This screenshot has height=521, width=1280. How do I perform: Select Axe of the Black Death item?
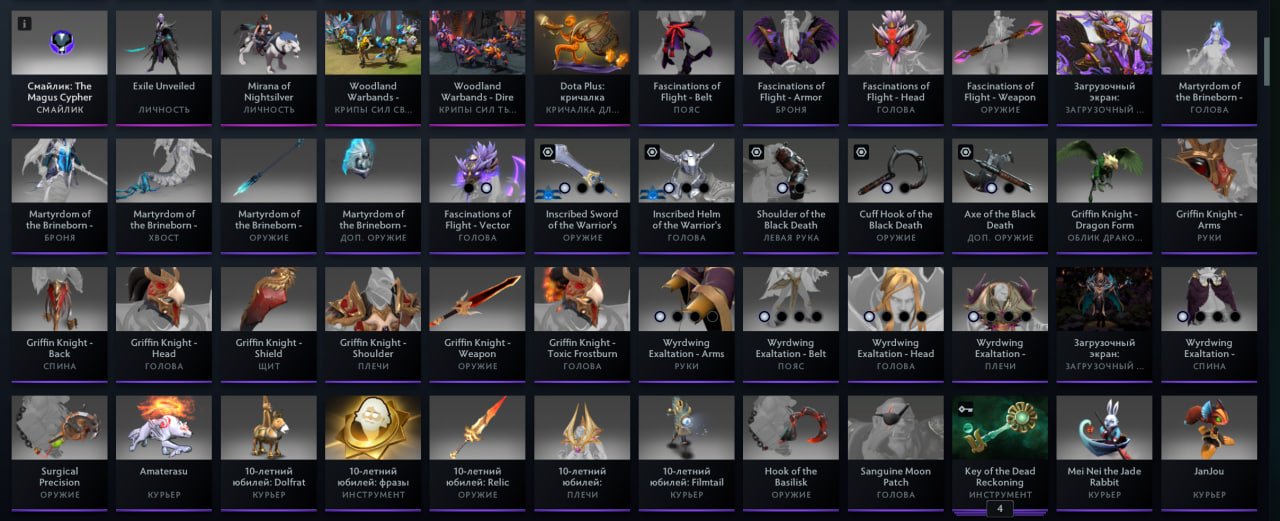coord(1000,195)
